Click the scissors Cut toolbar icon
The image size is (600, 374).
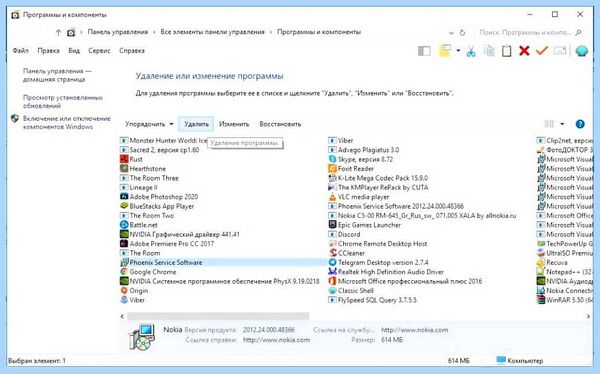[471, 51]
